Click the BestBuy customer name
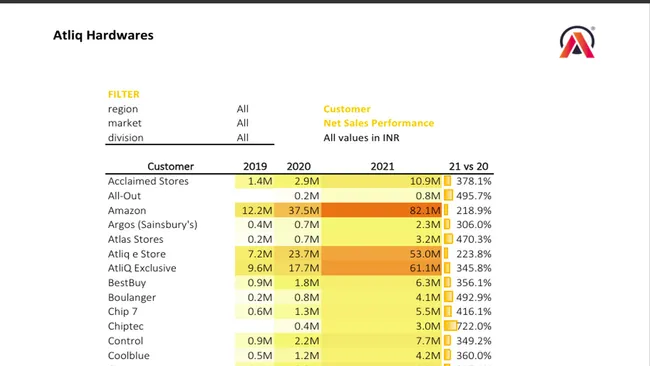650x366 pixels. [x=127, y=283]
